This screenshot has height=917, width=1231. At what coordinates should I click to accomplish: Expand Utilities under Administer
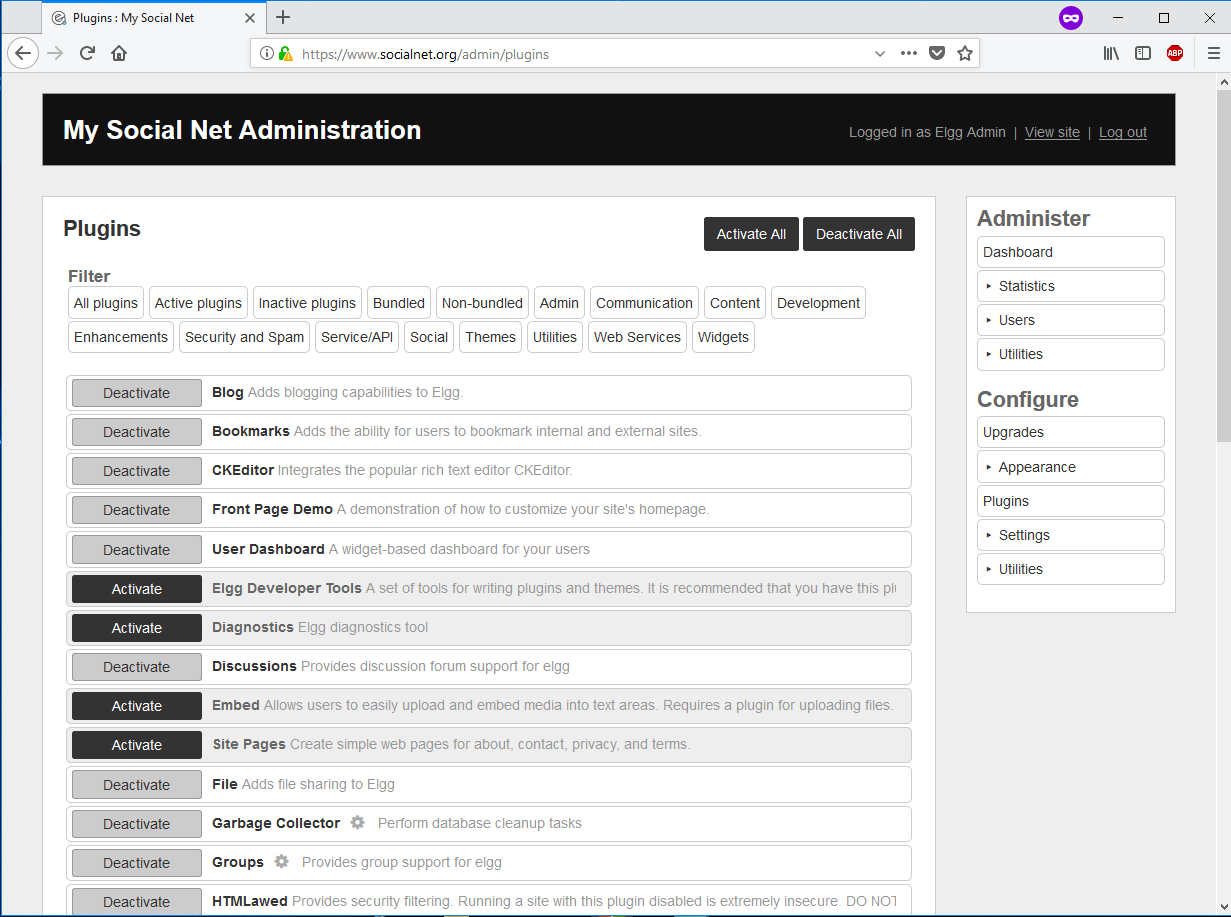point(1070,354)
